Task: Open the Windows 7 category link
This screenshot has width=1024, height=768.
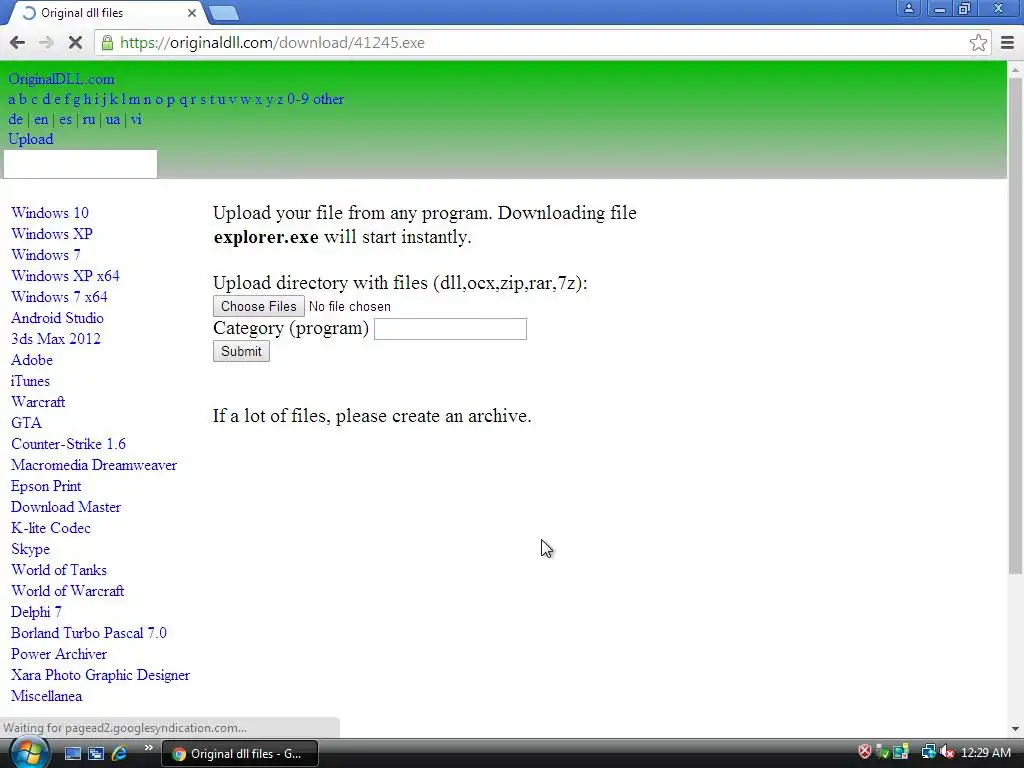Action: [x=46, y=255]
